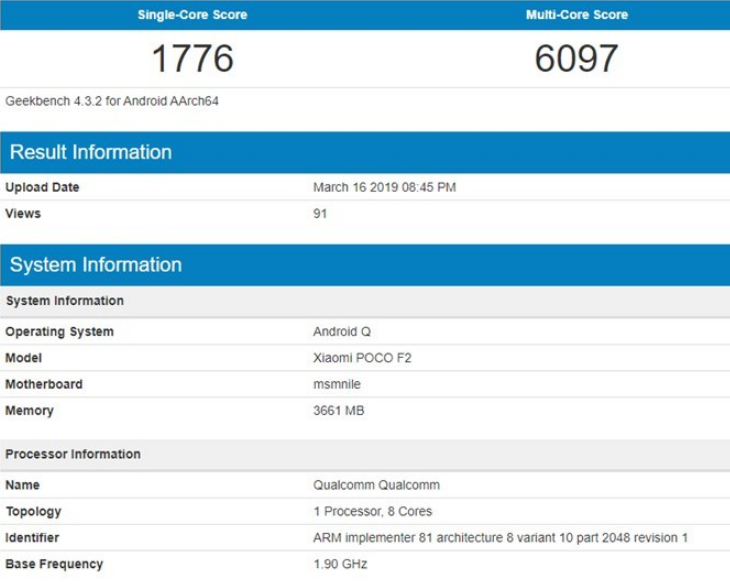The width and height of the screenshot is (730, 587).
Task: Click the Operating System label
Action: pos(60,331)
